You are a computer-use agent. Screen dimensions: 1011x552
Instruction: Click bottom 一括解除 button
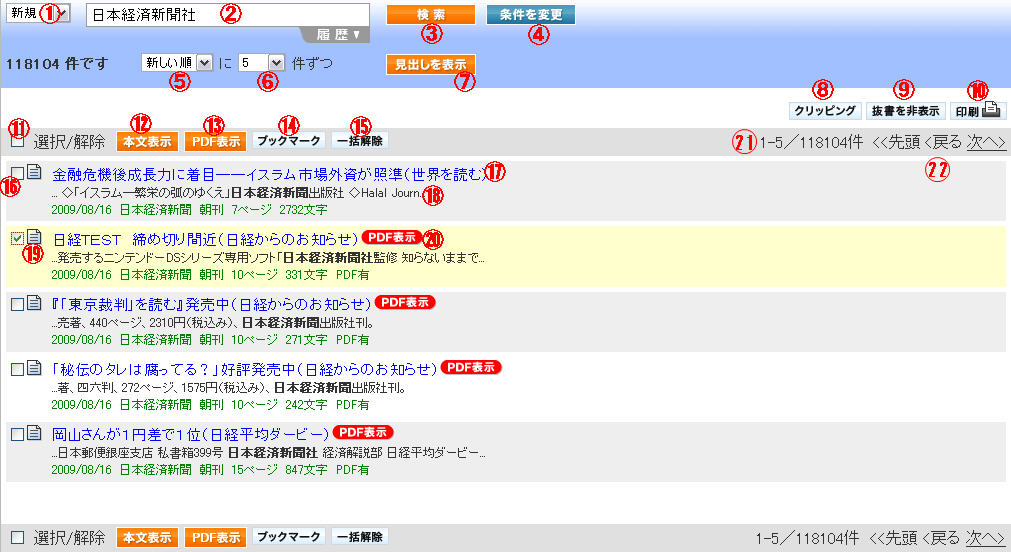tap(360, 537)
